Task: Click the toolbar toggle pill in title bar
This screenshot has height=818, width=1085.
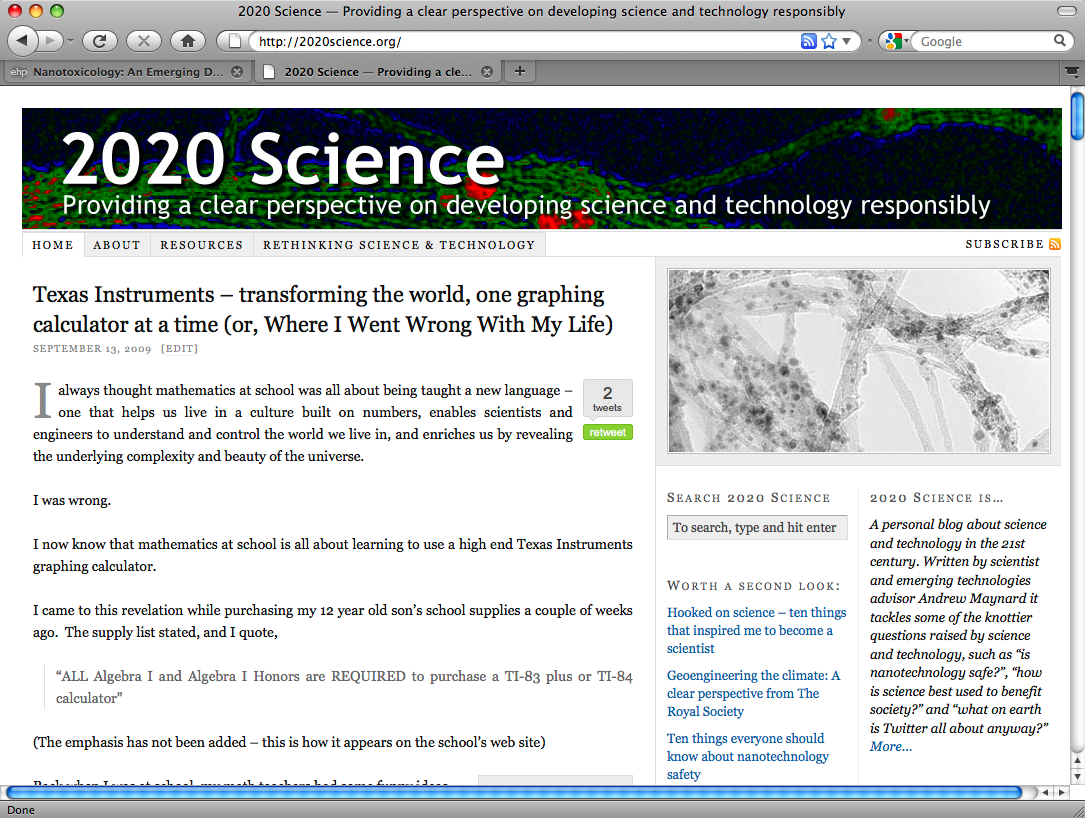Action: (1067, 11)
